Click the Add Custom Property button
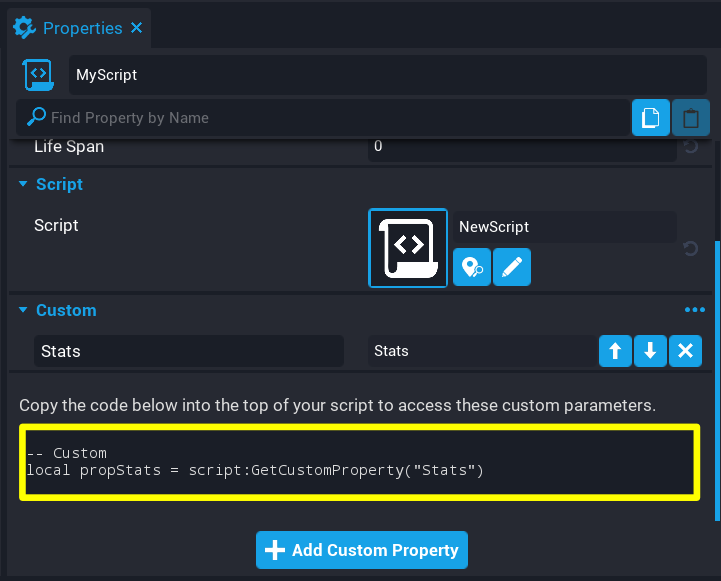 click(x=362, y=550)
